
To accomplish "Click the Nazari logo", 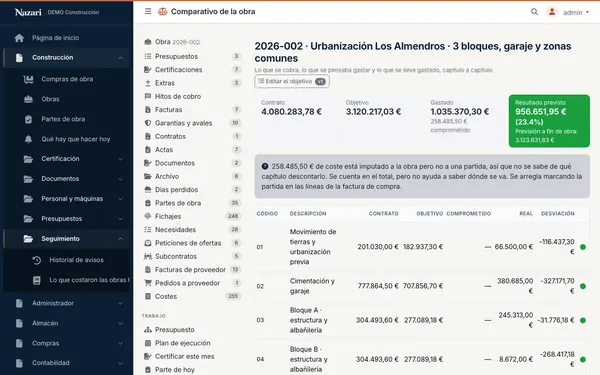I will tap(28, 12).
